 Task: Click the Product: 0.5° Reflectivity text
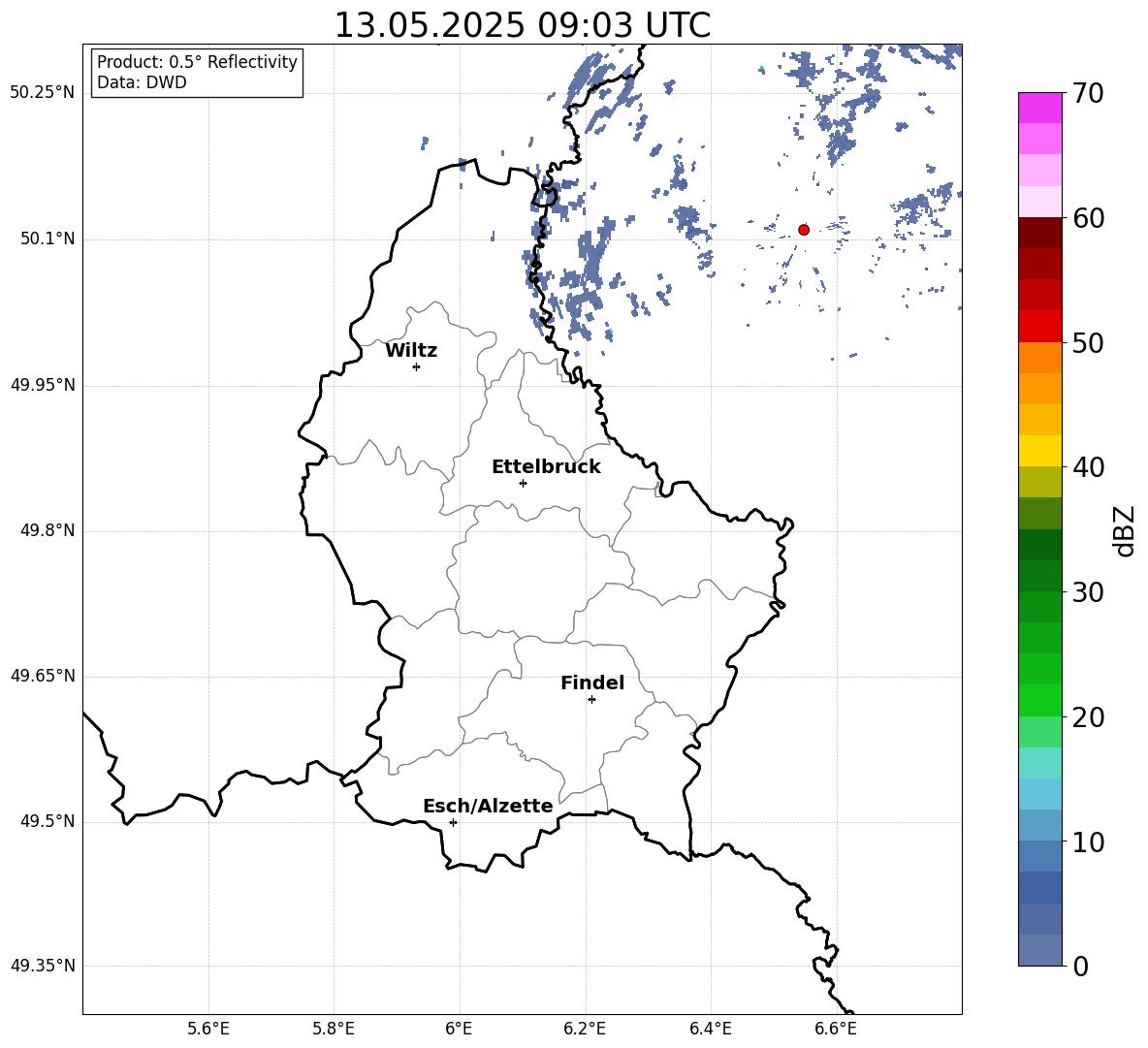(x=197, y=62)
